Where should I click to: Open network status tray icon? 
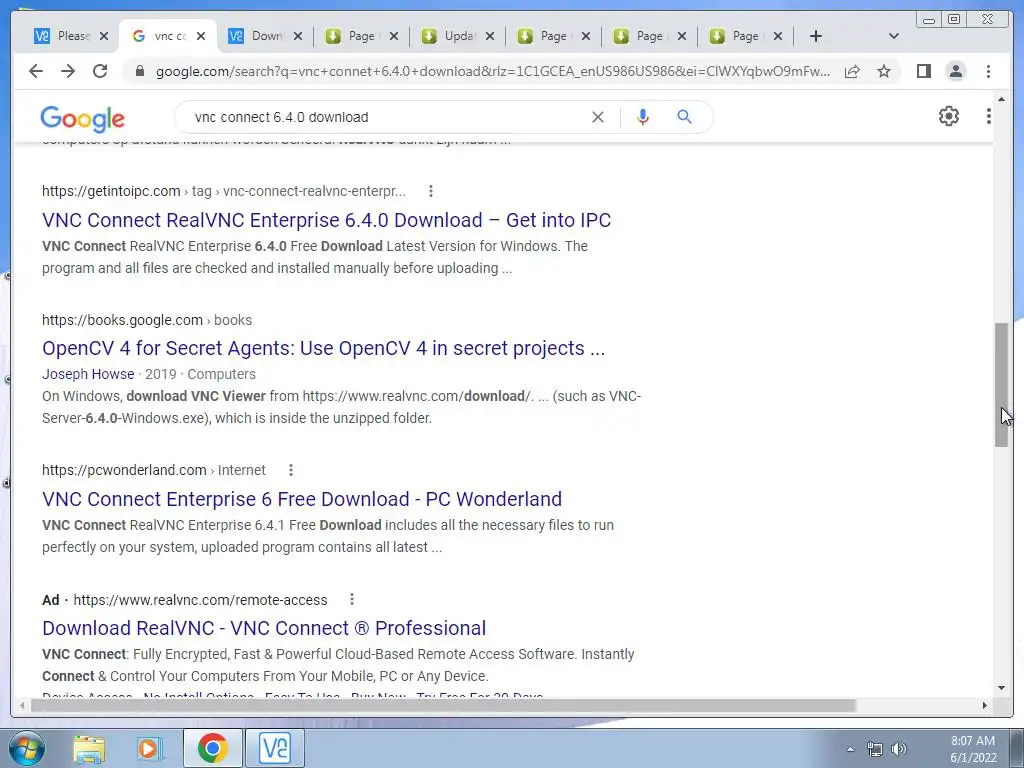click(x=874, y=749)
